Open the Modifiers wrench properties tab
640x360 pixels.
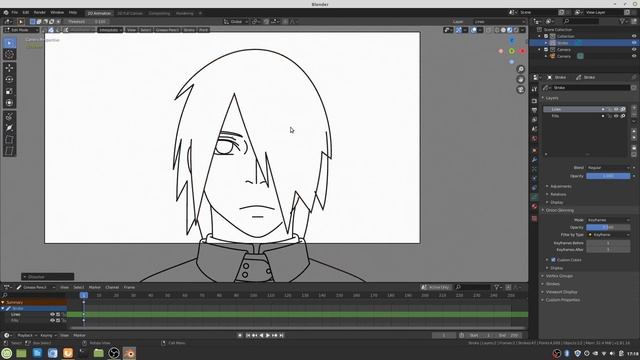click(x=535, y=159)
